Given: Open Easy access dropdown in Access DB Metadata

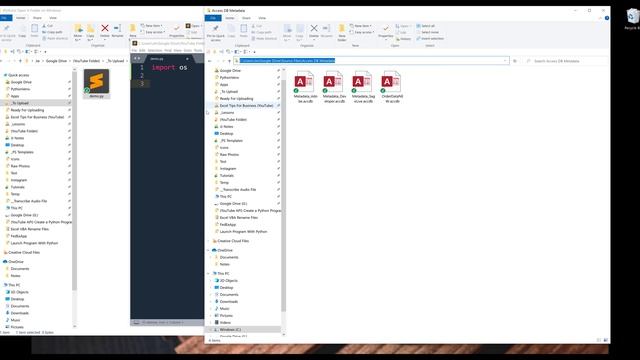Looking at the screenshot, I should pos(362,32).
